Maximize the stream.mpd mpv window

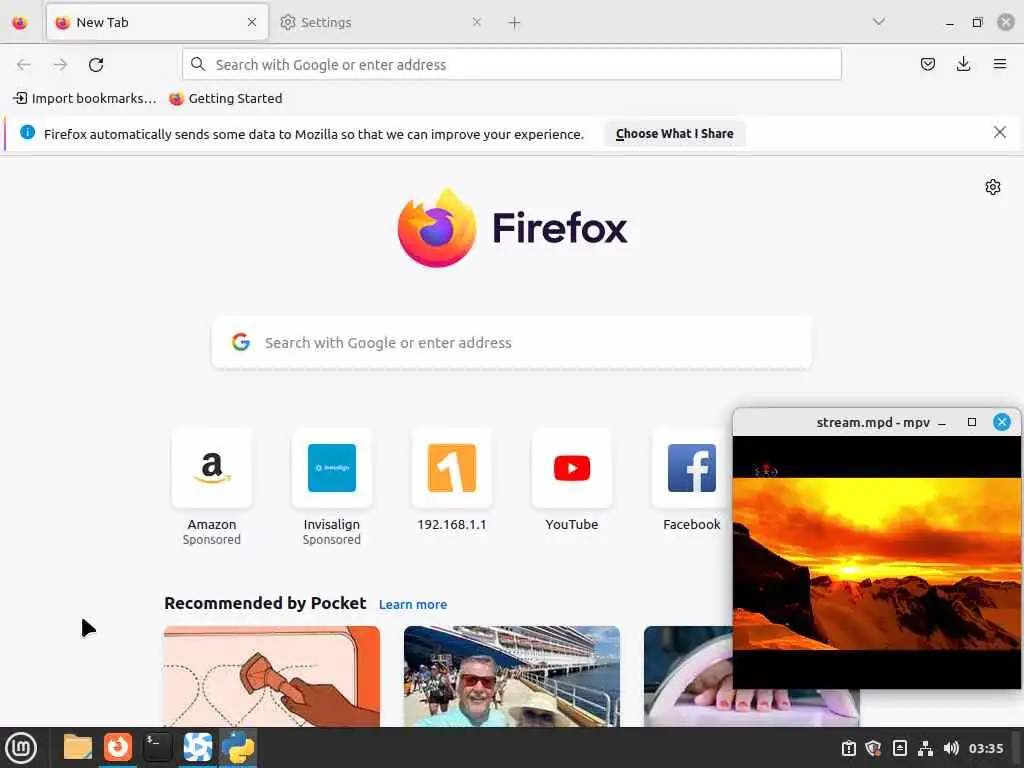coord(972,423)
